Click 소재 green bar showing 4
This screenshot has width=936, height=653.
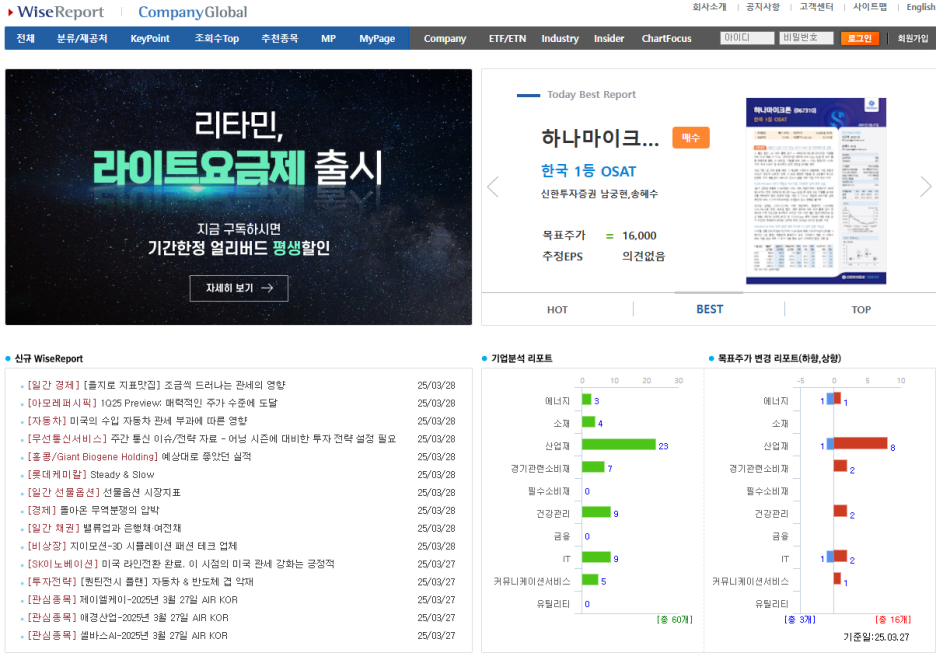(589, 422)
